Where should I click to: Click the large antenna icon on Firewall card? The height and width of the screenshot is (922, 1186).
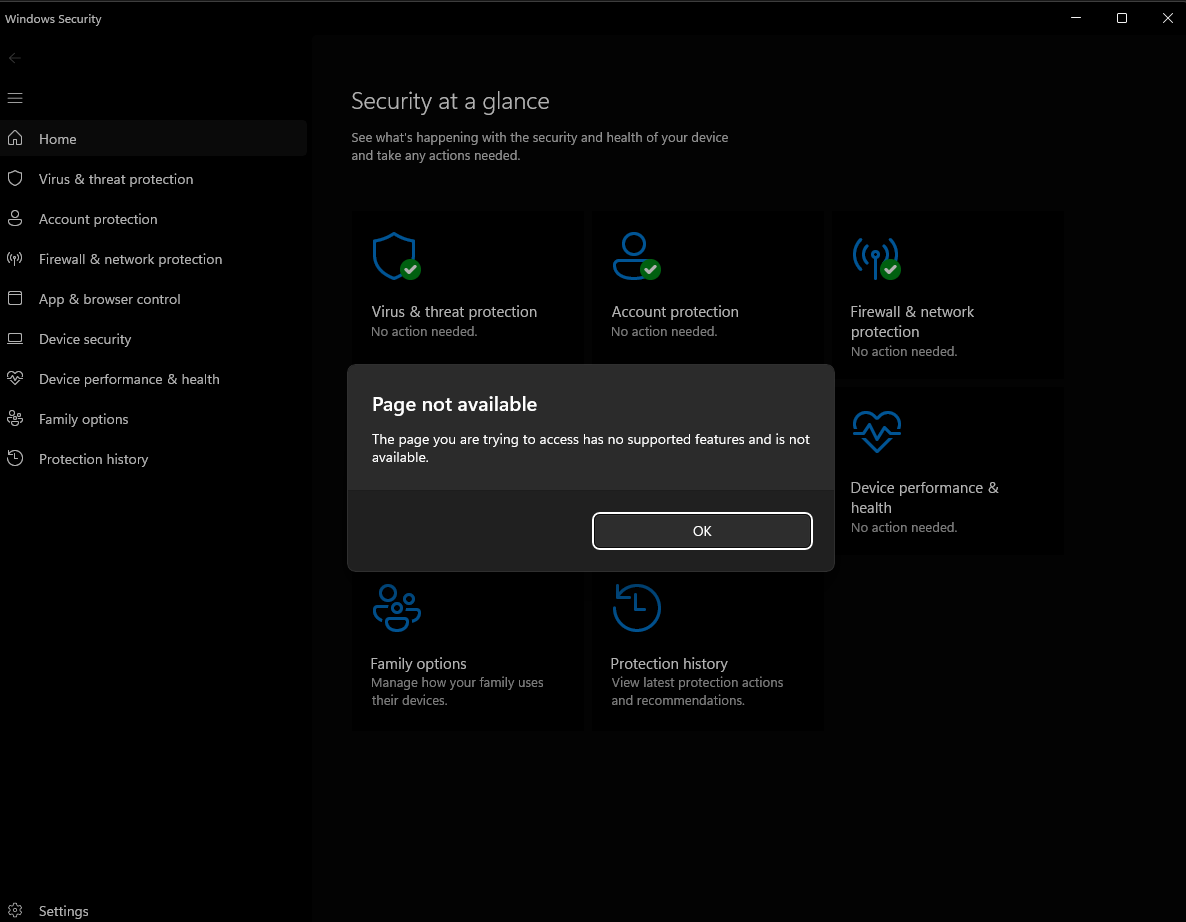click(x=876, y=258)
